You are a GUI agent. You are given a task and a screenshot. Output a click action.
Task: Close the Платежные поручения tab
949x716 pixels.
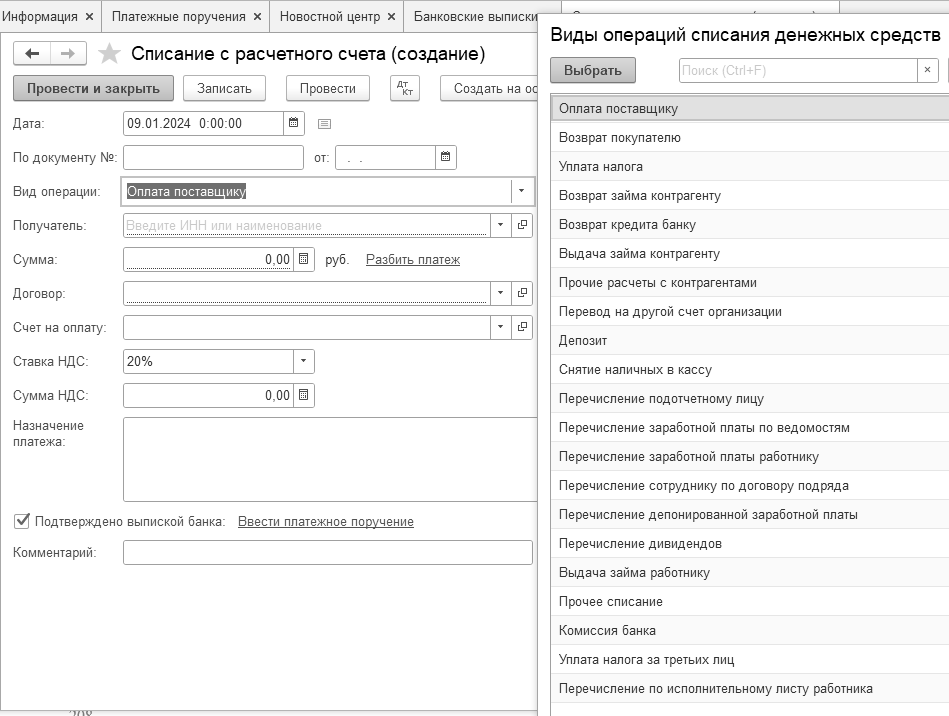point(257,16)
